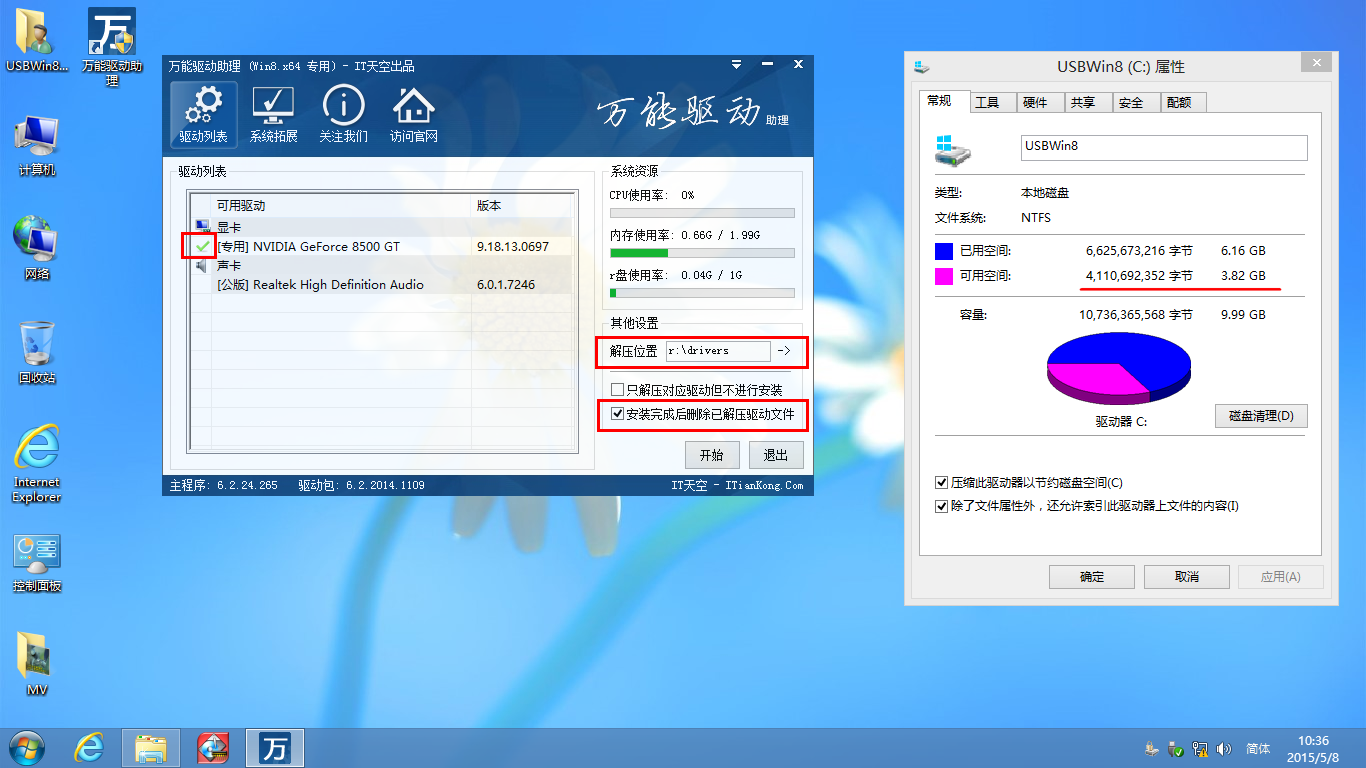Click the small drive icon in properties title bar
The width and height of the screenshot is (1366, 768).
[x=921, y=67]
